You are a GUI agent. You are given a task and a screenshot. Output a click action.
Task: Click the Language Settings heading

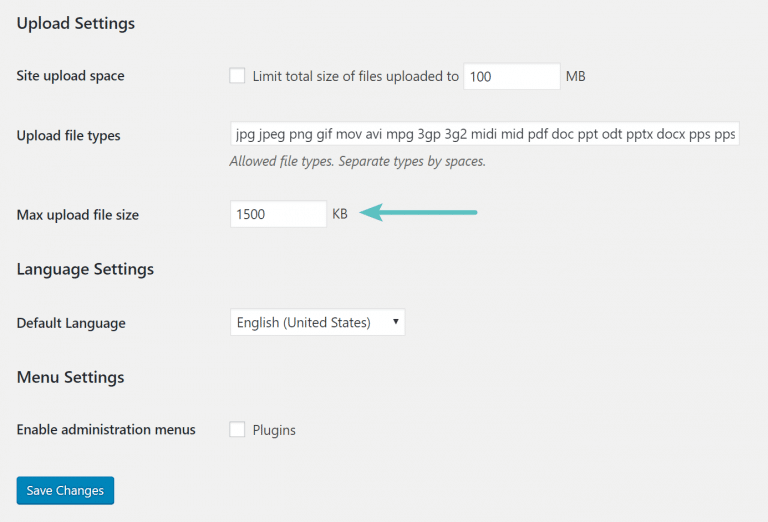(85, 269)
